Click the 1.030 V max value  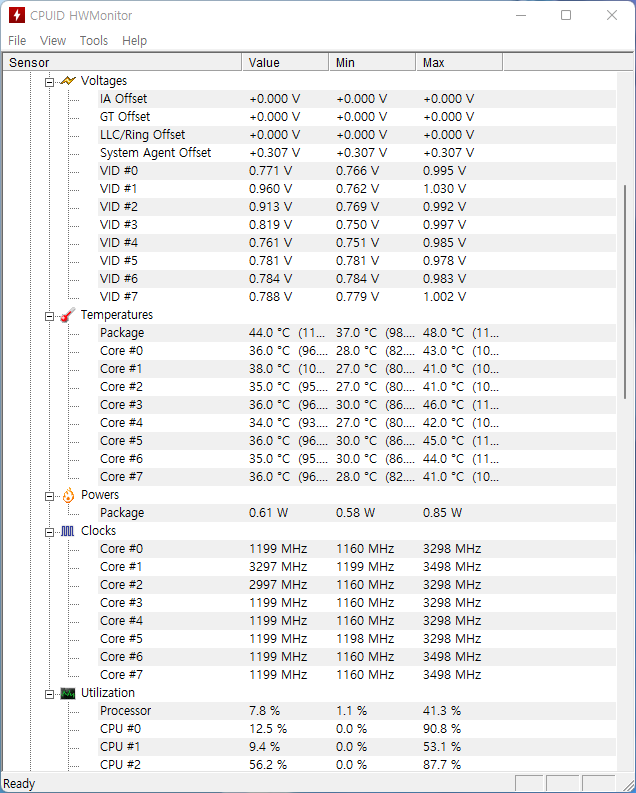tap(444, 189)
